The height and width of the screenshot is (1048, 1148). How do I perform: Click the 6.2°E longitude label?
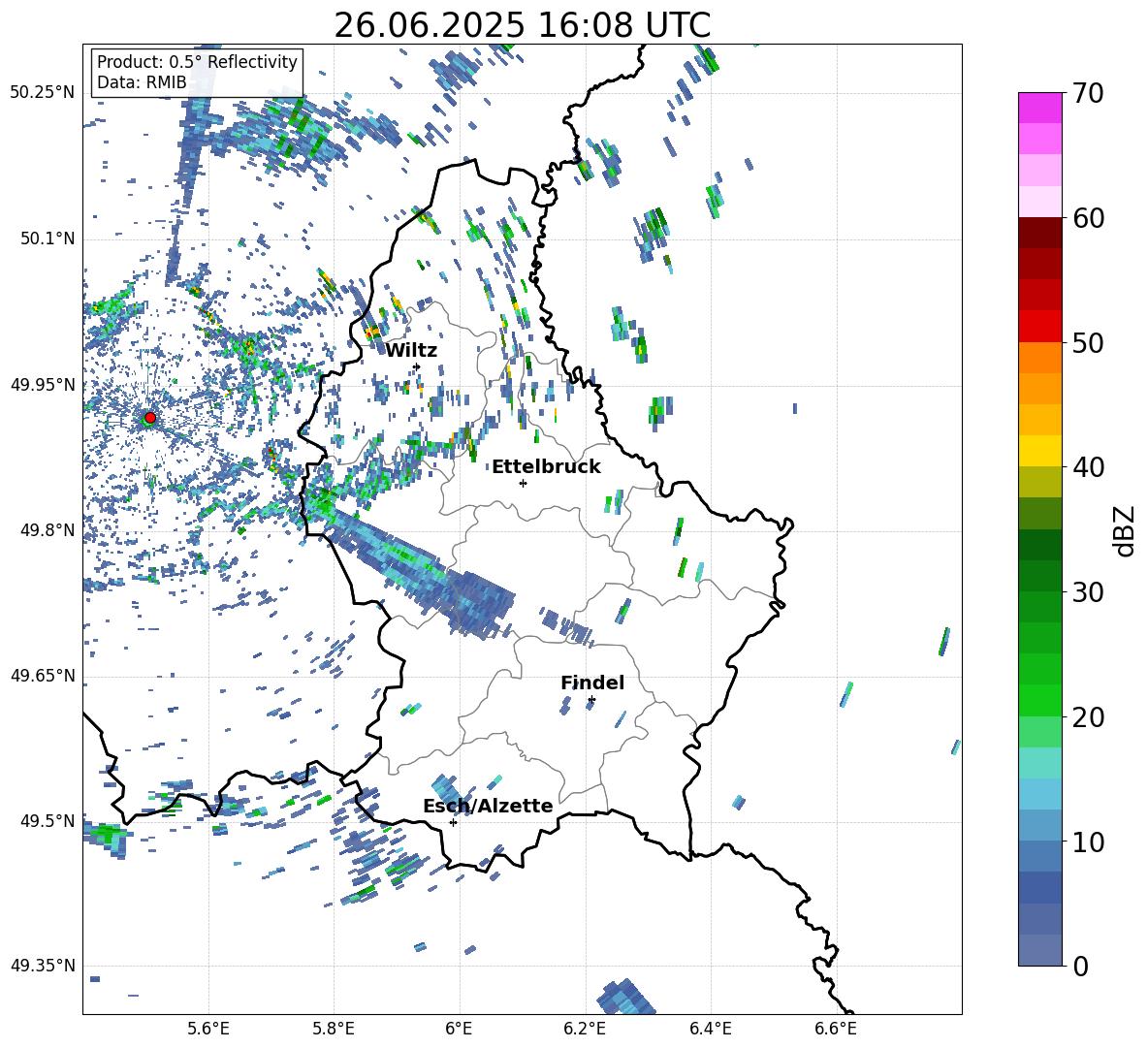585,1029
